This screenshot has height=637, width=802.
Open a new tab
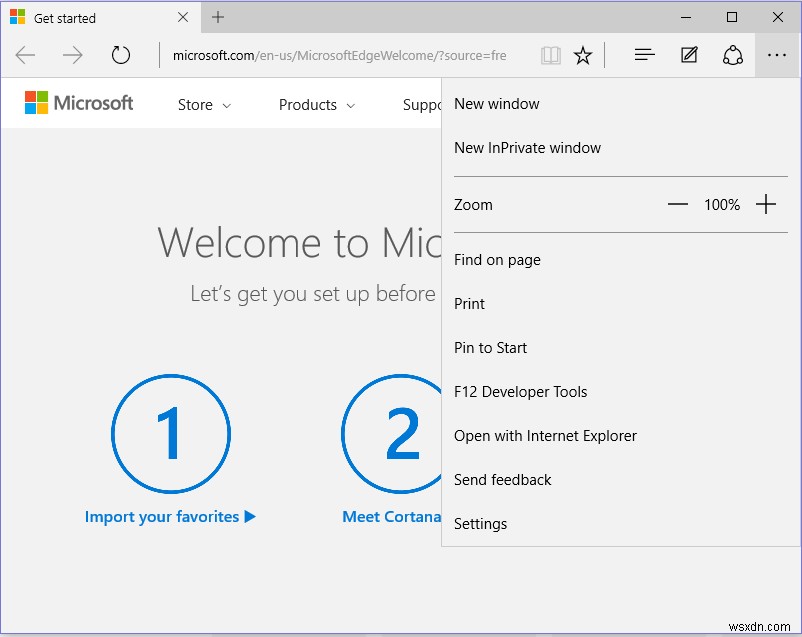(x=218, y=17)
